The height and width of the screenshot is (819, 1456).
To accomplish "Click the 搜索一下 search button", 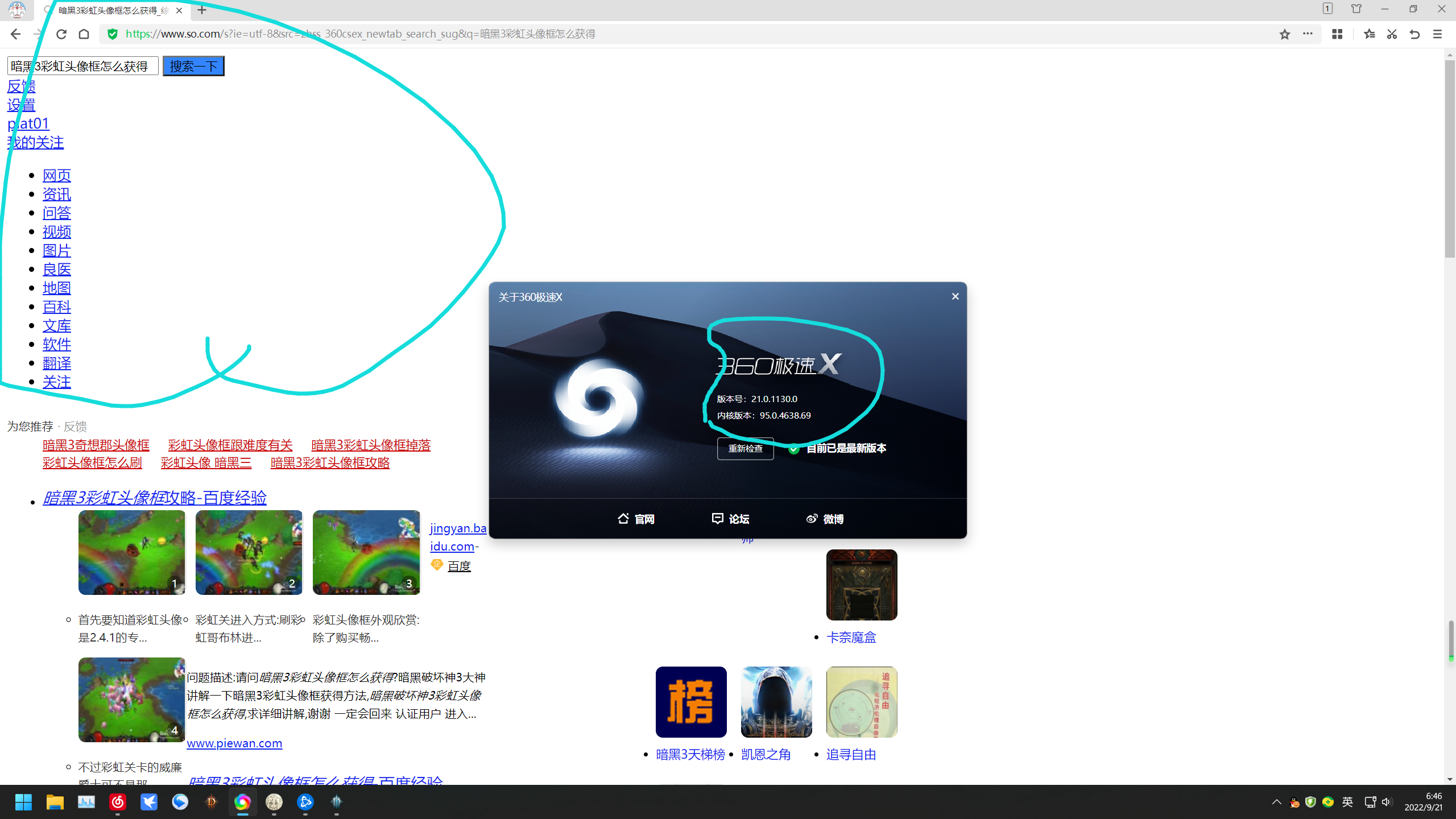I will [193, 66].
